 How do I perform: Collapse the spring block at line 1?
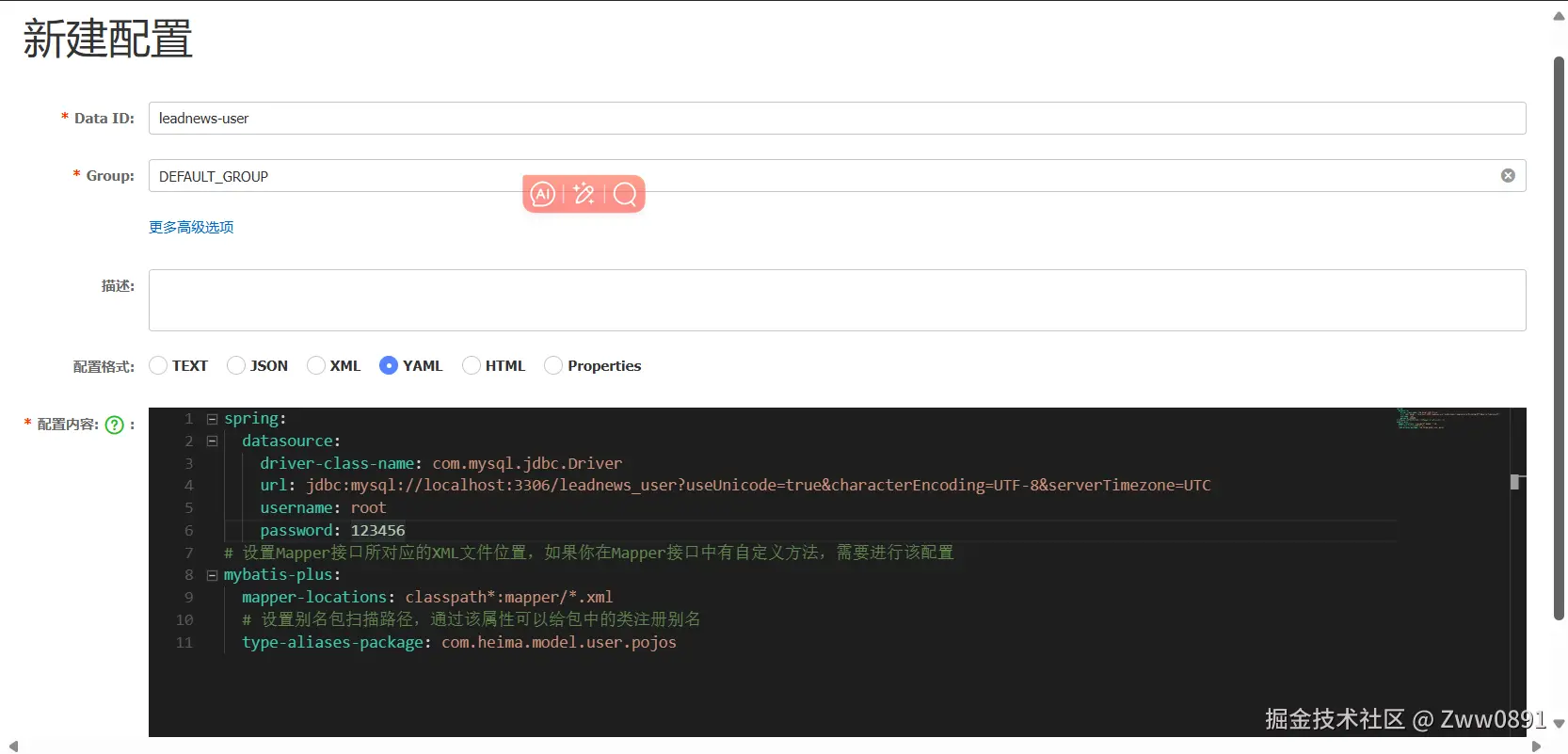point(212,419)
